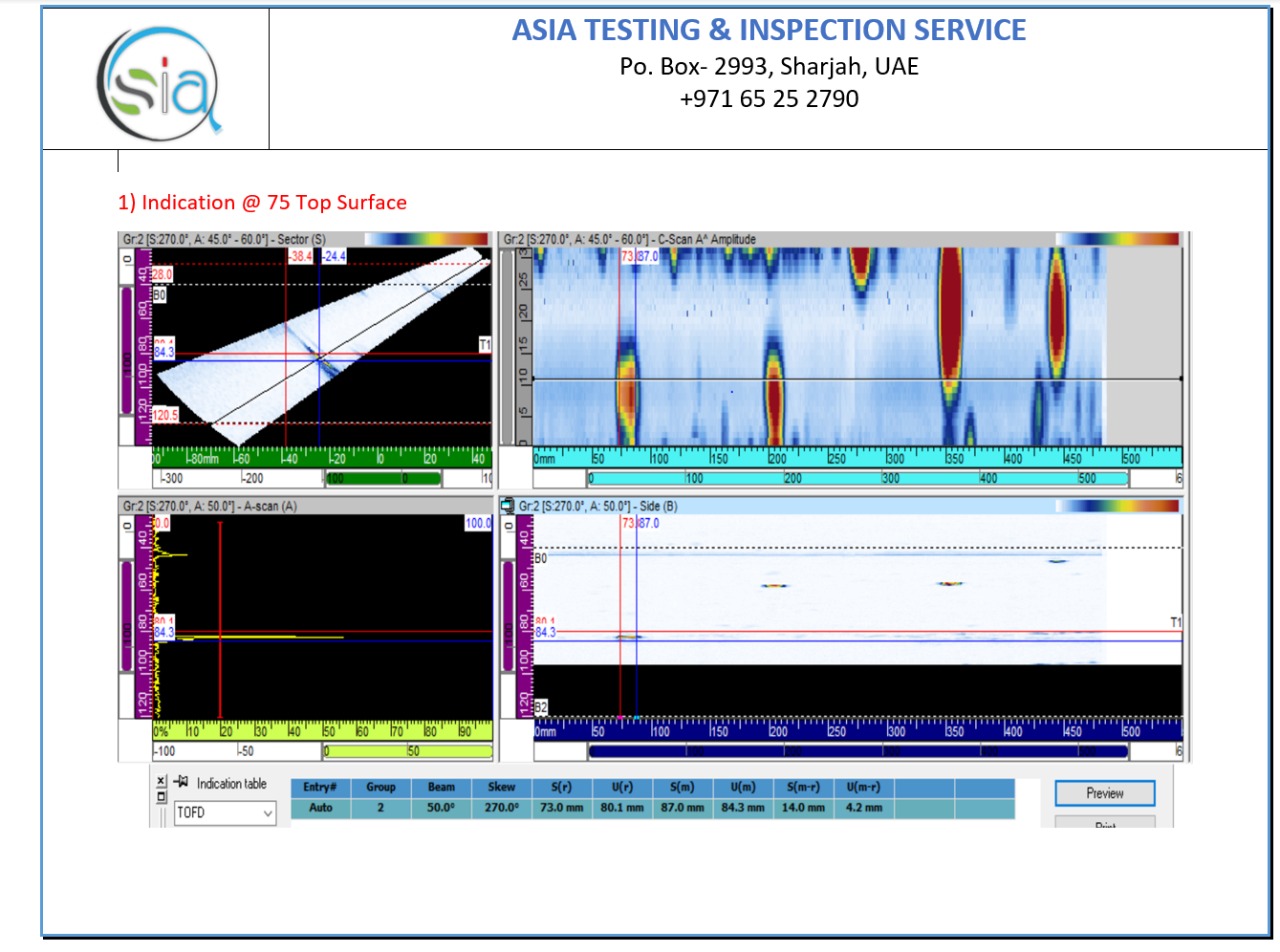Click the Group column header
This screenshot has width=1280, height=952.
click(x=380, y=787)
